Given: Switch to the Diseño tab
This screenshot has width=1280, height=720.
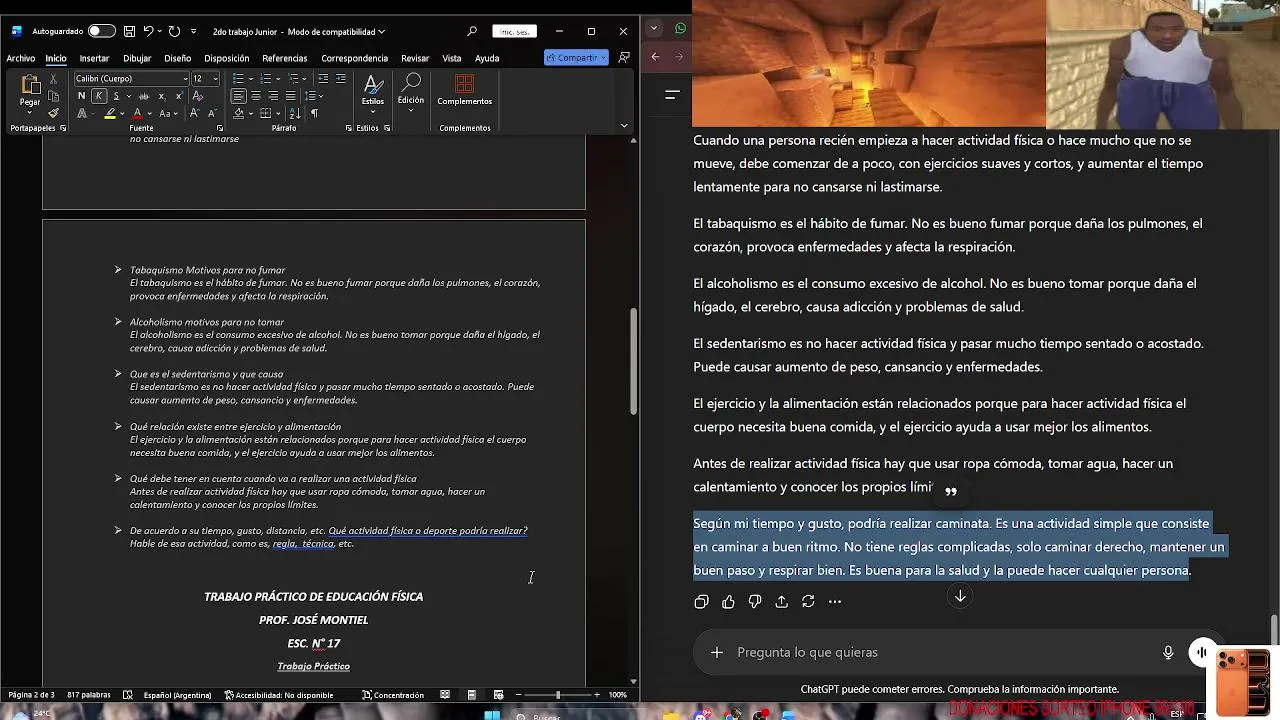Looking at the screenshot, I should click(178, 58).
